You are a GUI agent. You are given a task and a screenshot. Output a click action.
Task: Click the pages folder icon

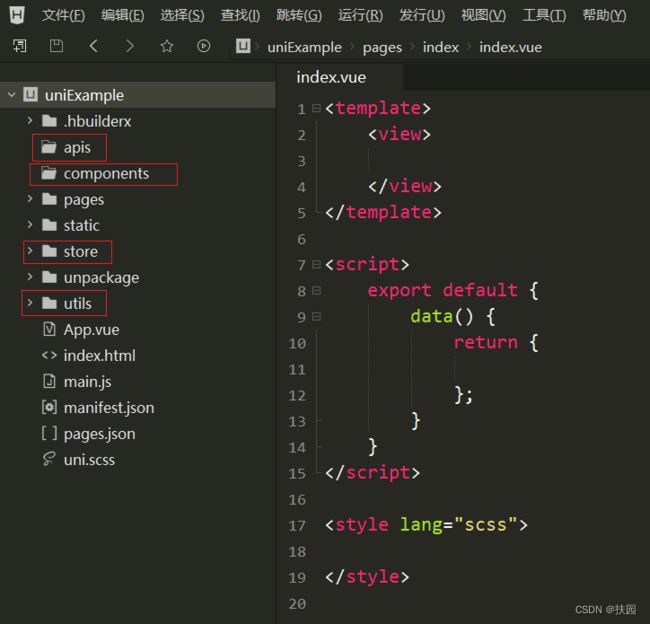pos(49,199)
